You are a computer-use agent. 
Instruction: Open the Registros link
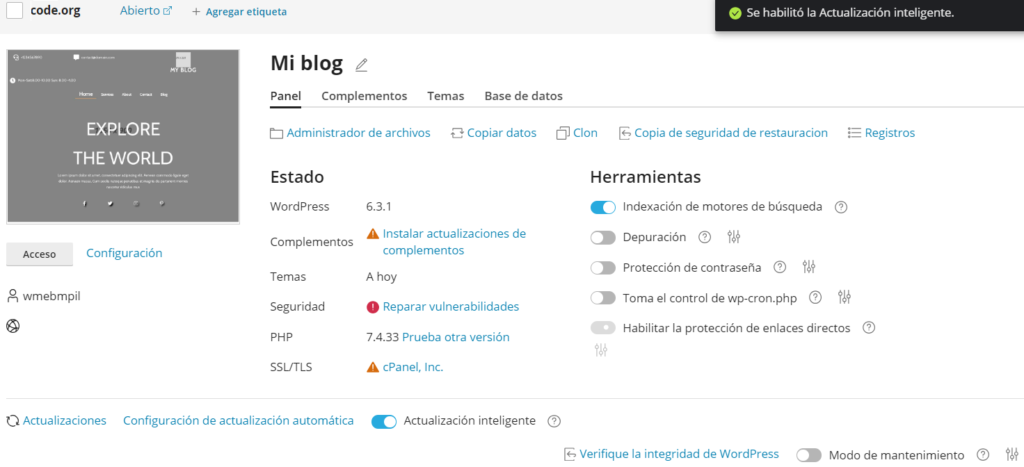pyautogui.click(x=882, y=133)
